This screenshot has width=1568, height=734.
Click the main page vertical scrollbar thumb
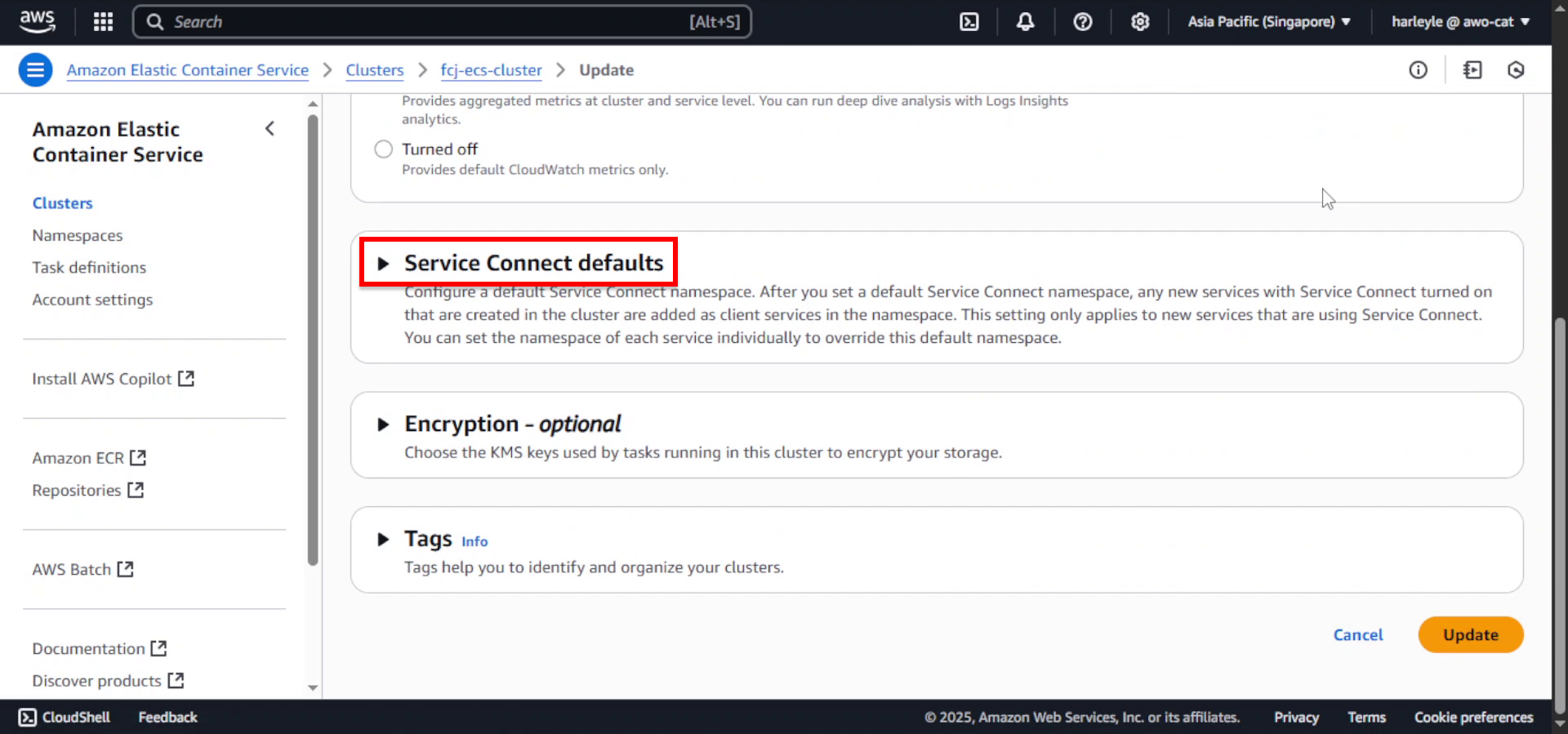(1560, 516)
